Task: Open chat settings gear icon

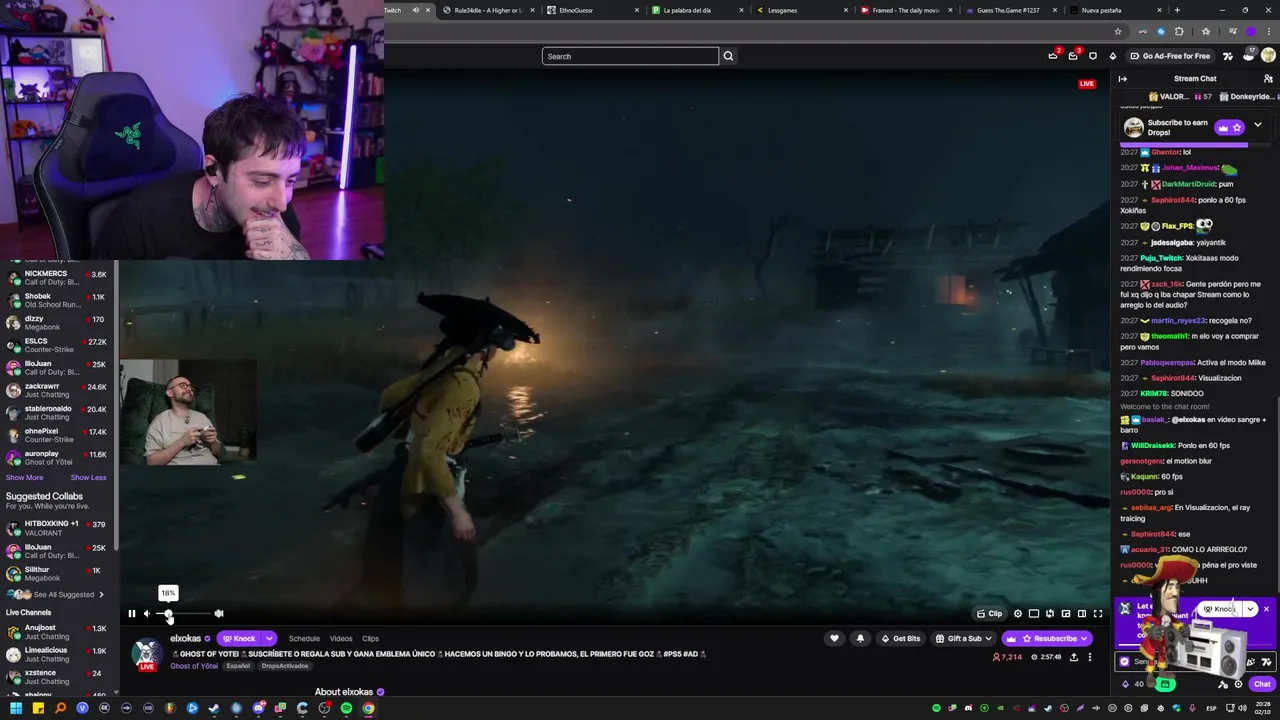Action: click(x=1238, y=684)
